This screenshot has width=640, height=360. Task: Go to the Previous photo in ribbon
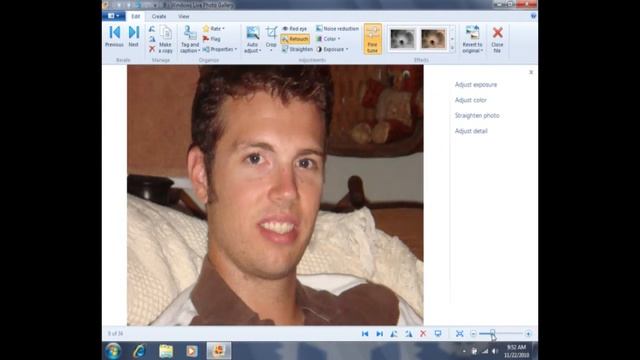(x=114, y=36)
